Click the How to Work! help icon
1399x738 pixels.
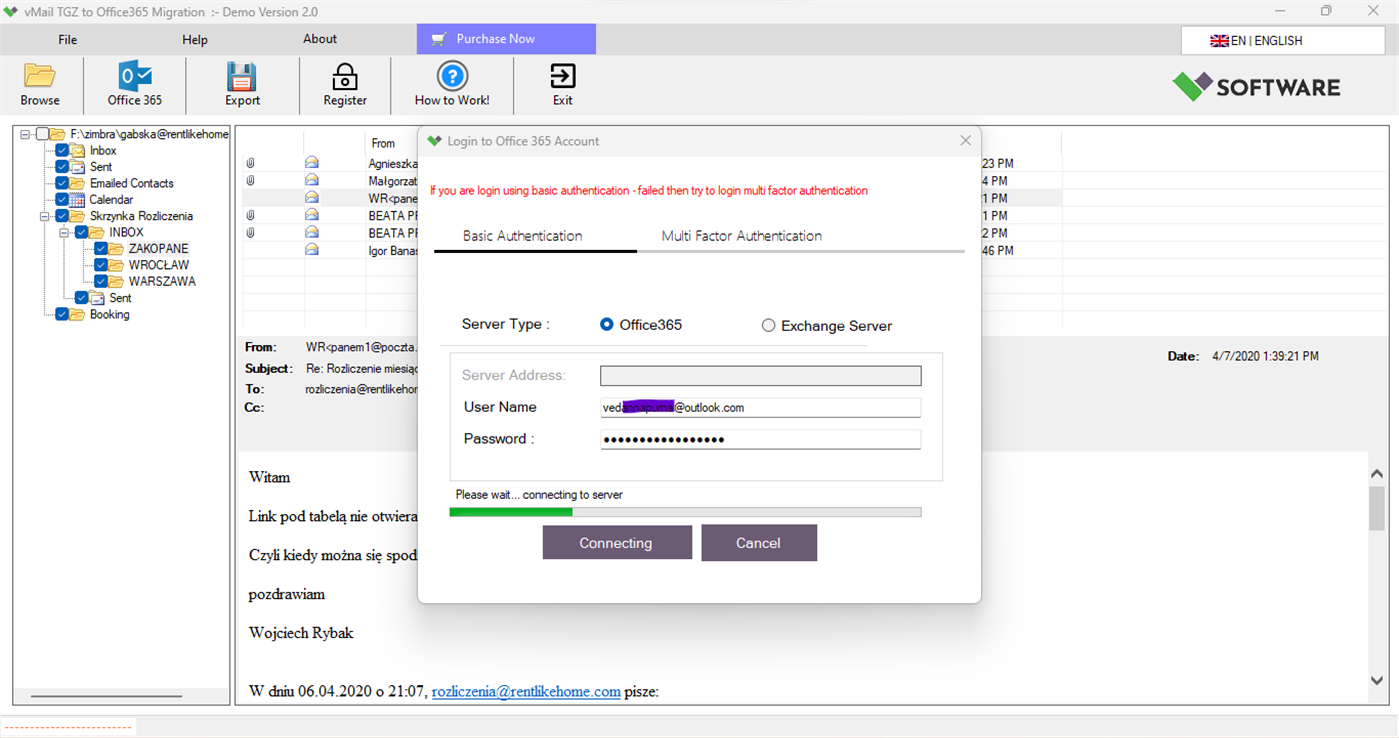[x=452, y=85]
